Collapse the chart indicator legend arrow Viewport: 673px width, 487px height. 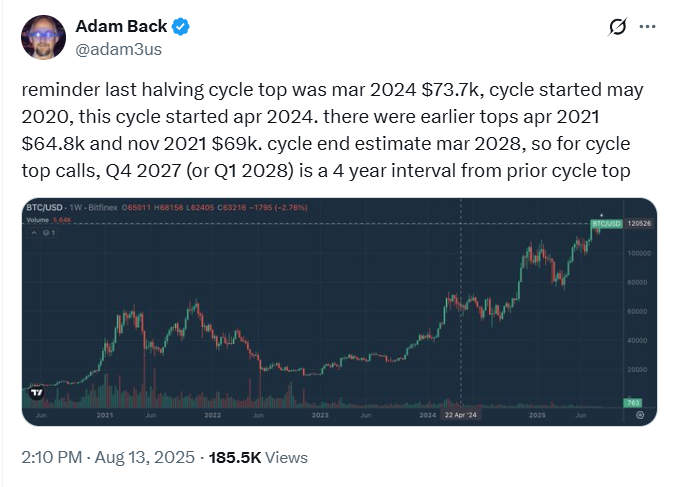pyautogui.click(x=34, y=233)
